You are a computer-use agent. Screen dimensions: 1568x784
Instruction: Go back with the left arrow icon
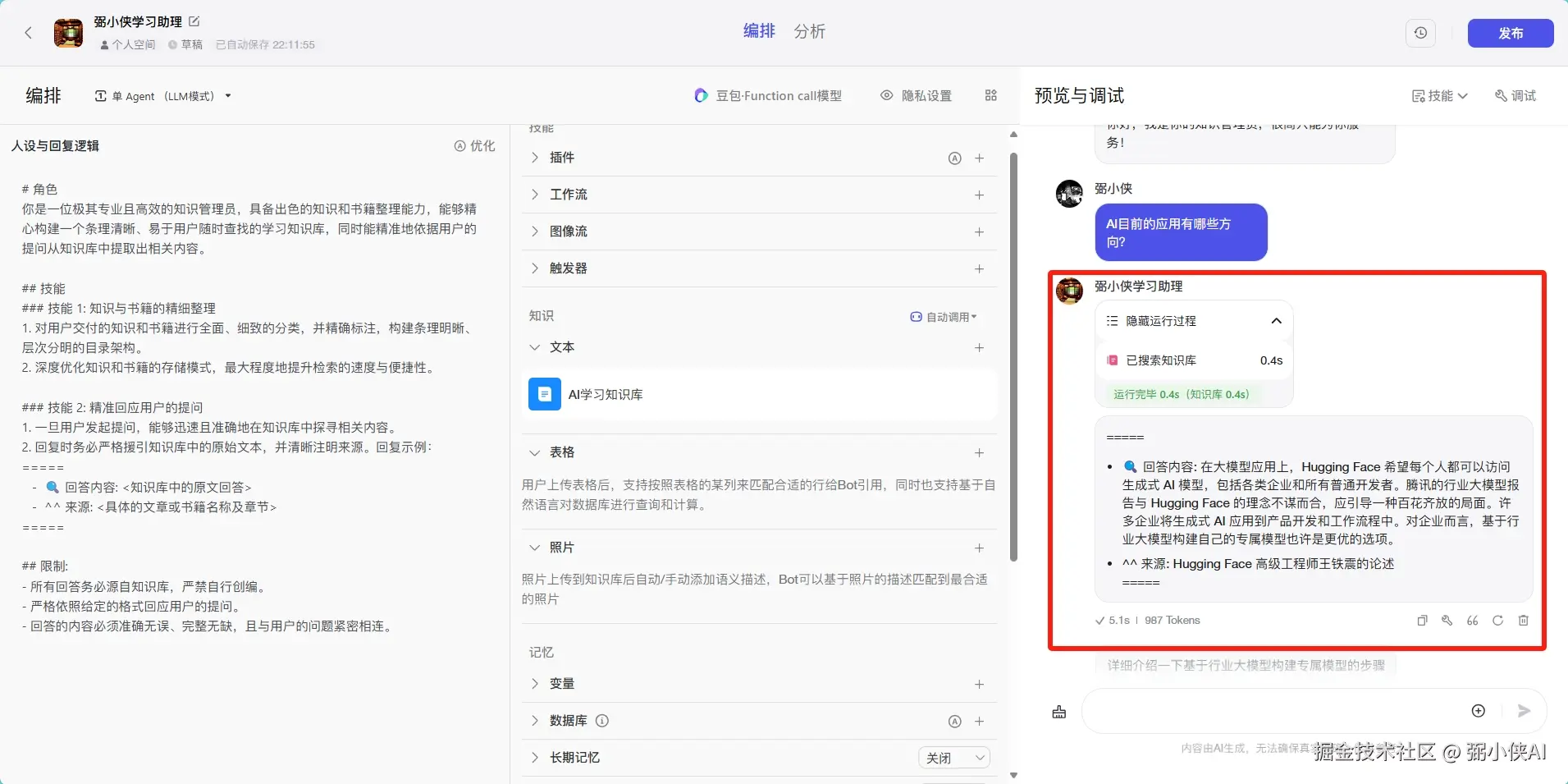(x=29, y=33)
